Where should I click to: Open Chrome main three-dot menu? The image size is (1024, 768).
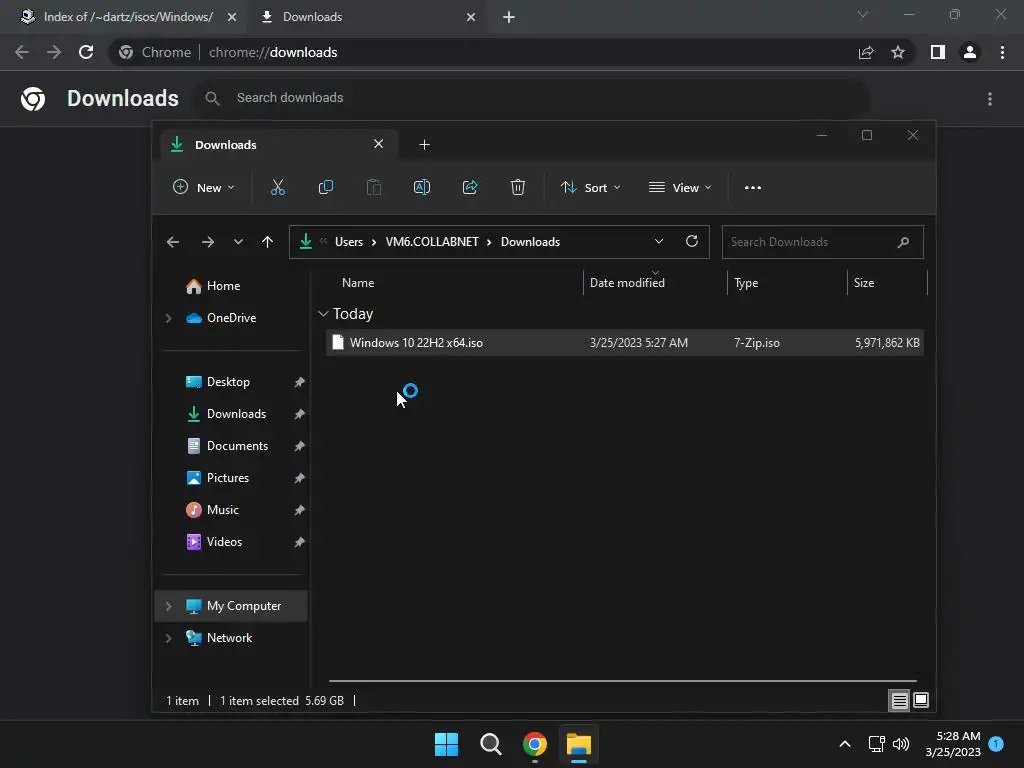(x=1002, y=52)
